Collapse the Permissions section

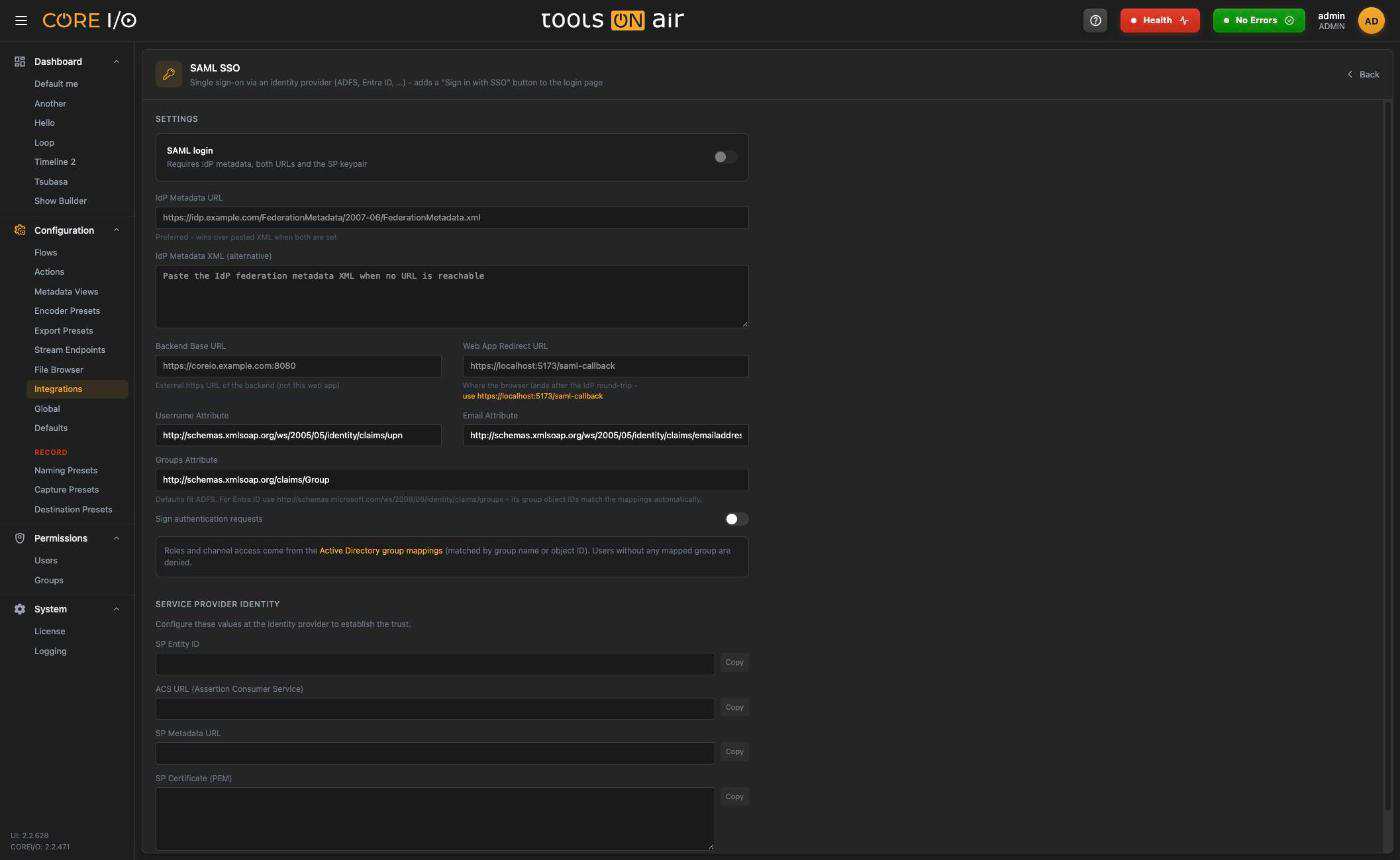click(116, 538)
